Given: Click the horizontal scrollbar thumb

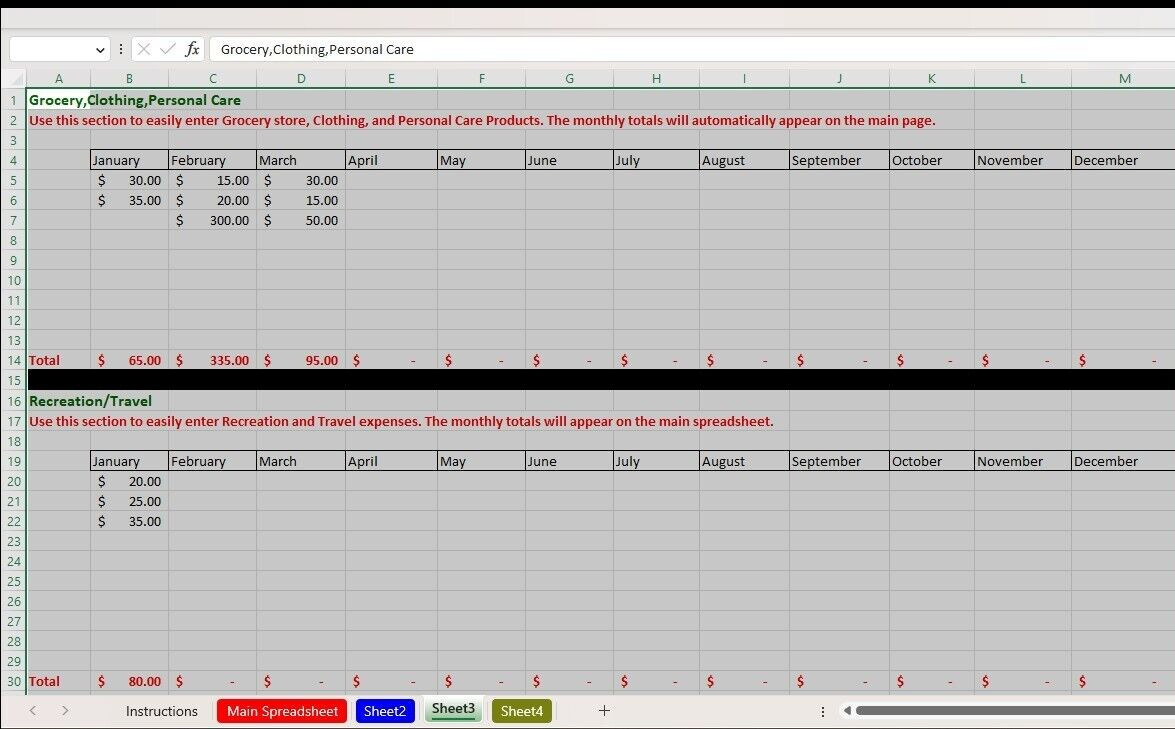Looking at the screenshot, I should pyautogui.click(x=1015, y=710).
